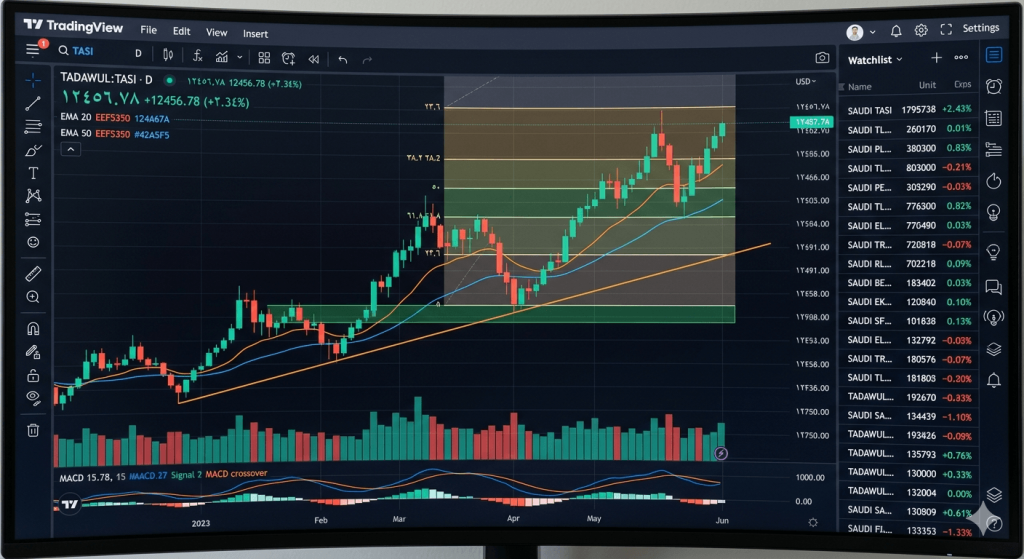The image size is (1024, 559).
Task: Add a symbol with the plus button
Action: (x=936, y=57)
